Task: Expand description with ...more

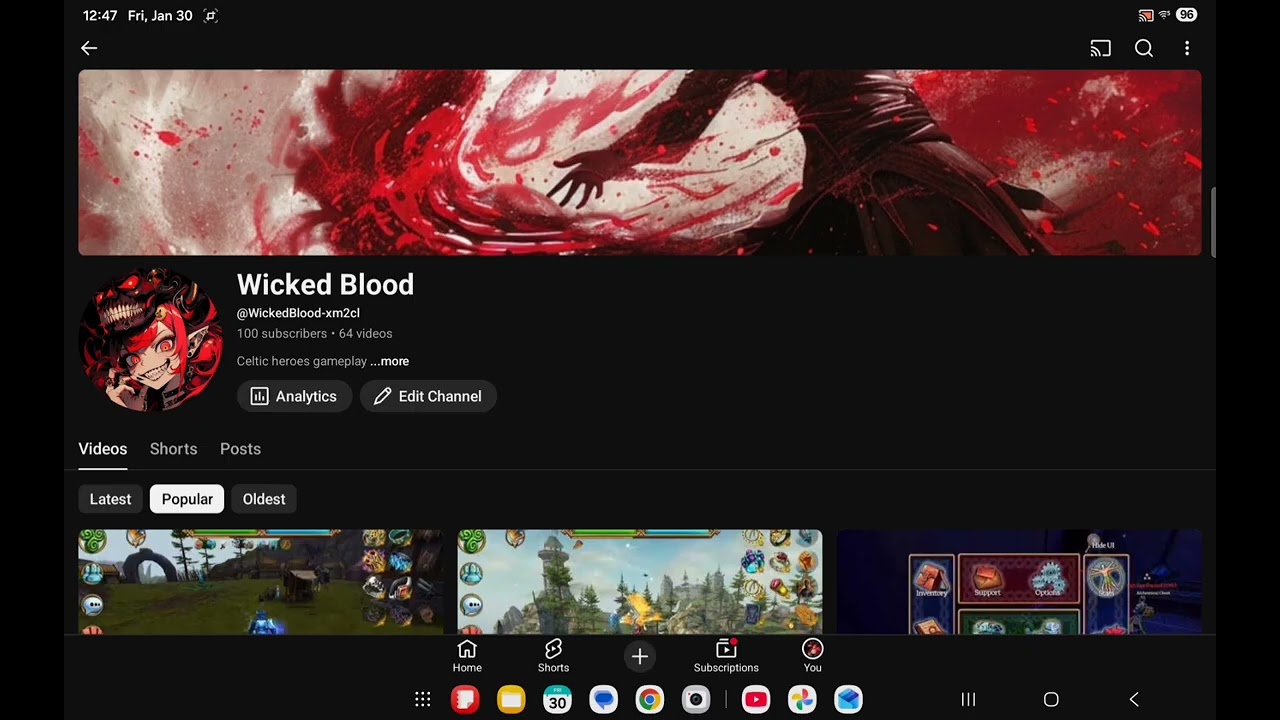Action: (390, 361)
